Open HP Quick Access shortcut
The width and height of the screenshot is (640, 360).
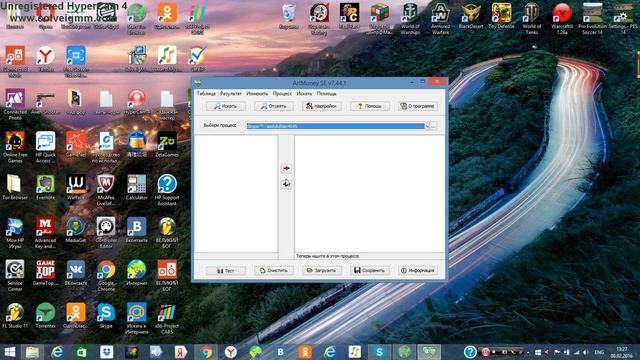[45, 147]
